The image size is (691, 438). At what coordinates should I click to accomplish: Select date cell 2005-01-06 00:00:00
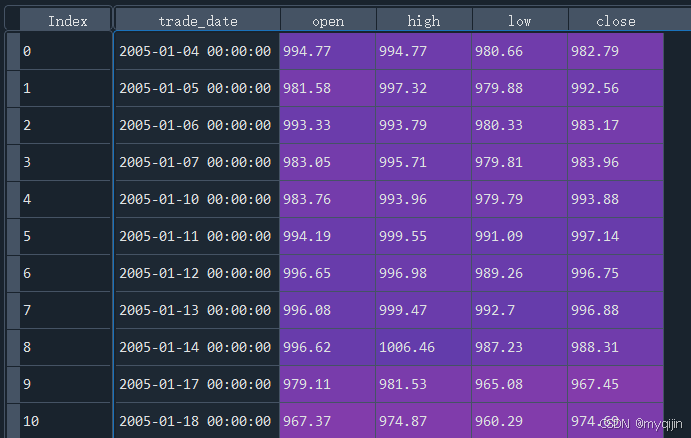pos(197,125)
